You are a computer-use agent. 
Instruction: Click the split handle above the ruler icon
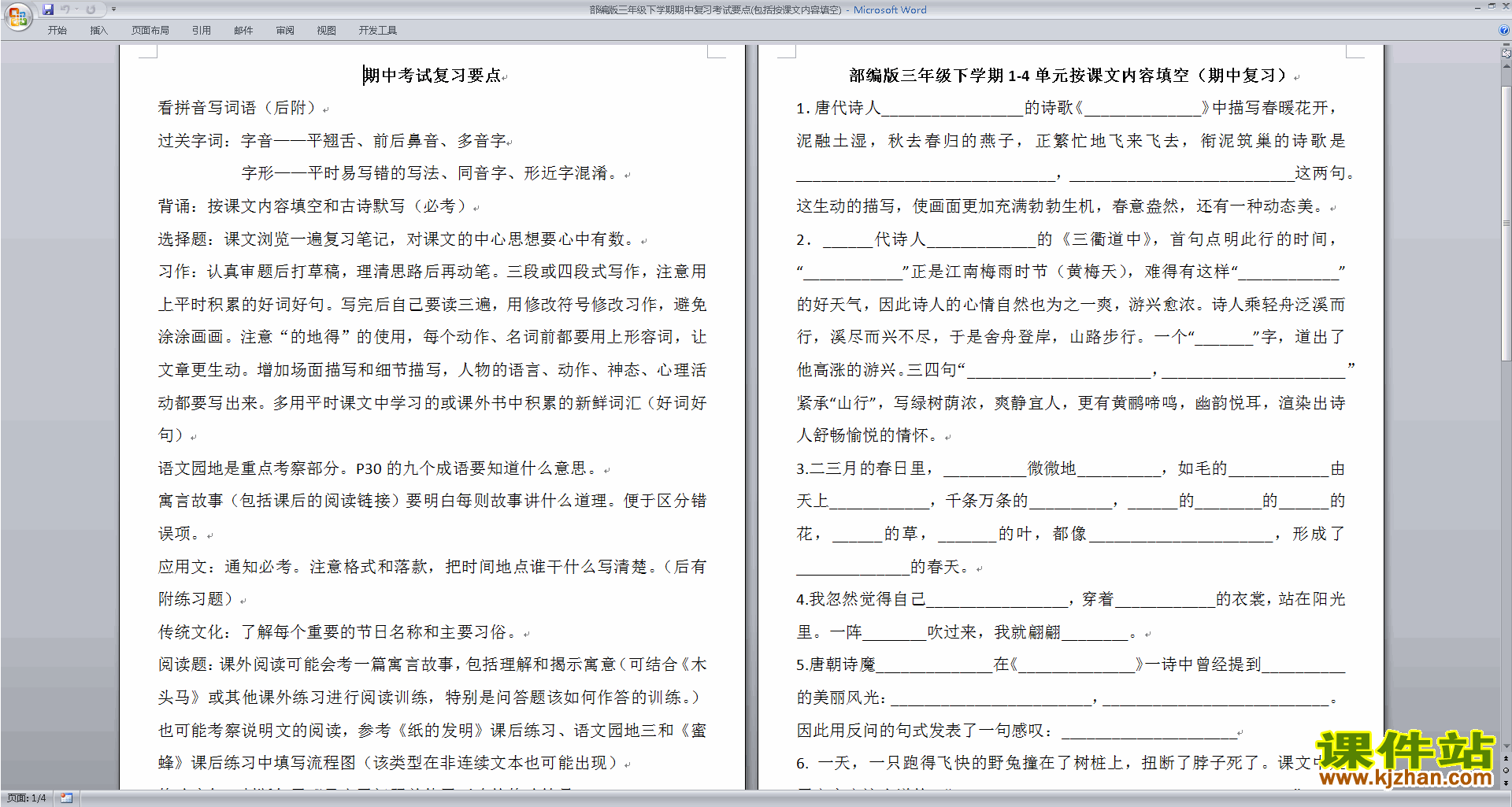pos(1506,45)
